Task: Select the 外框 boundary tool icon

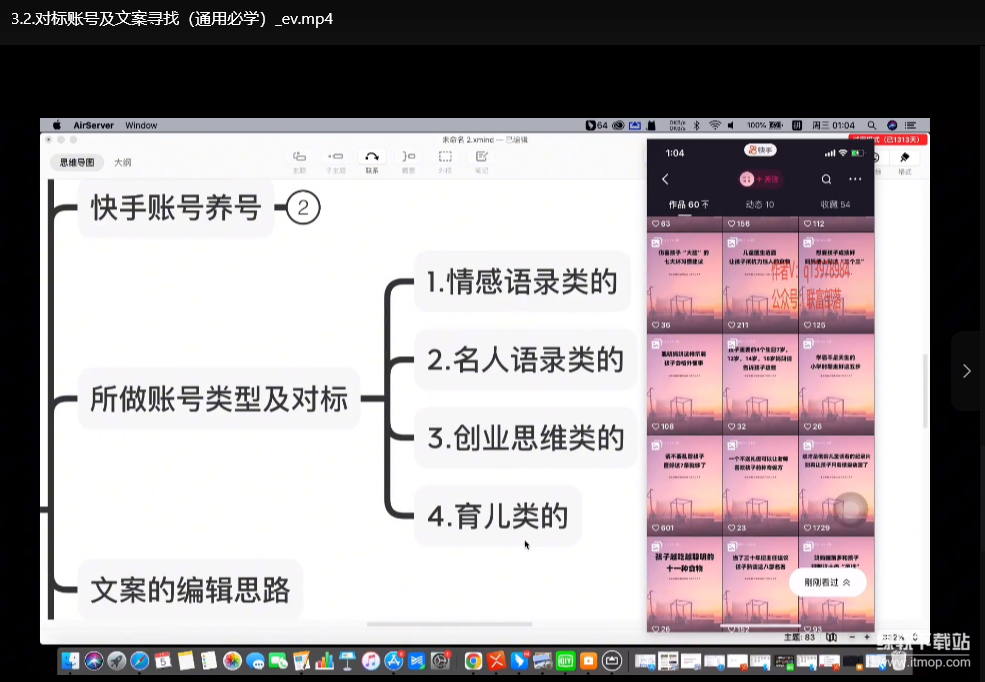Action: [445, 158]
